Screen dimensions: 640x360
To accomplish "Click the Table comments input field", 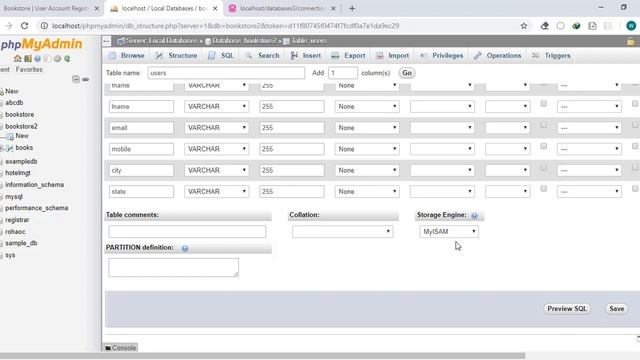I will pyautogui.click(x=187, y=231).
